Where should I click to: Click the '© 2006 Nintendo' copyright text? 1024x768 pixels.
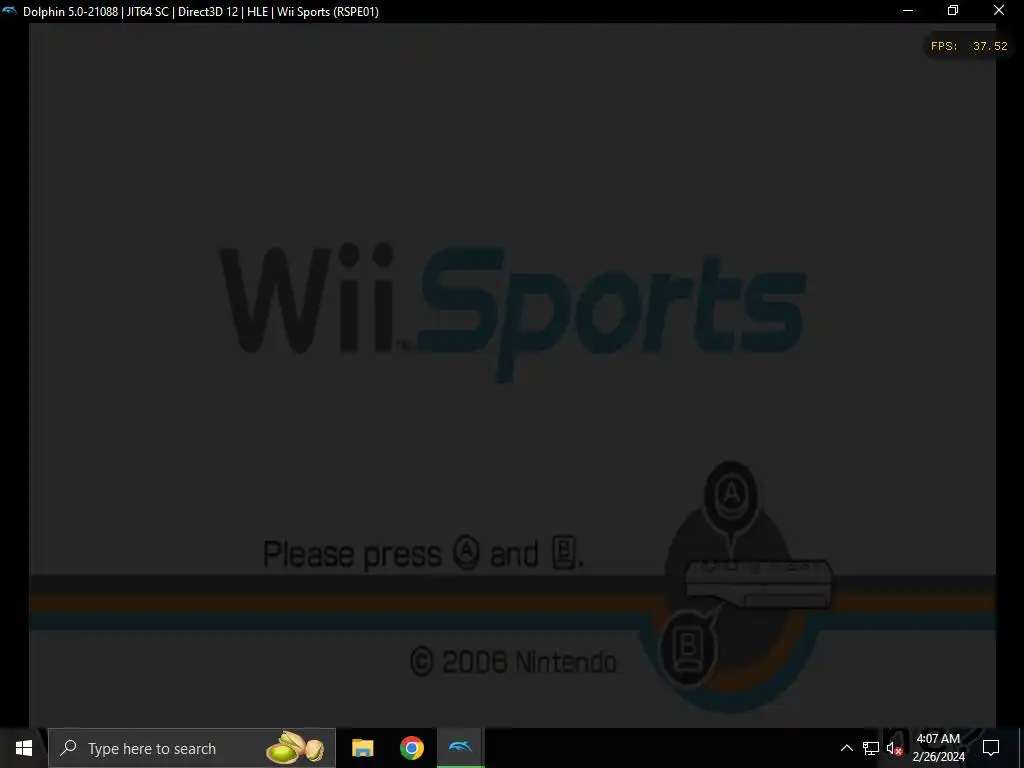click(x=513, y=662)
